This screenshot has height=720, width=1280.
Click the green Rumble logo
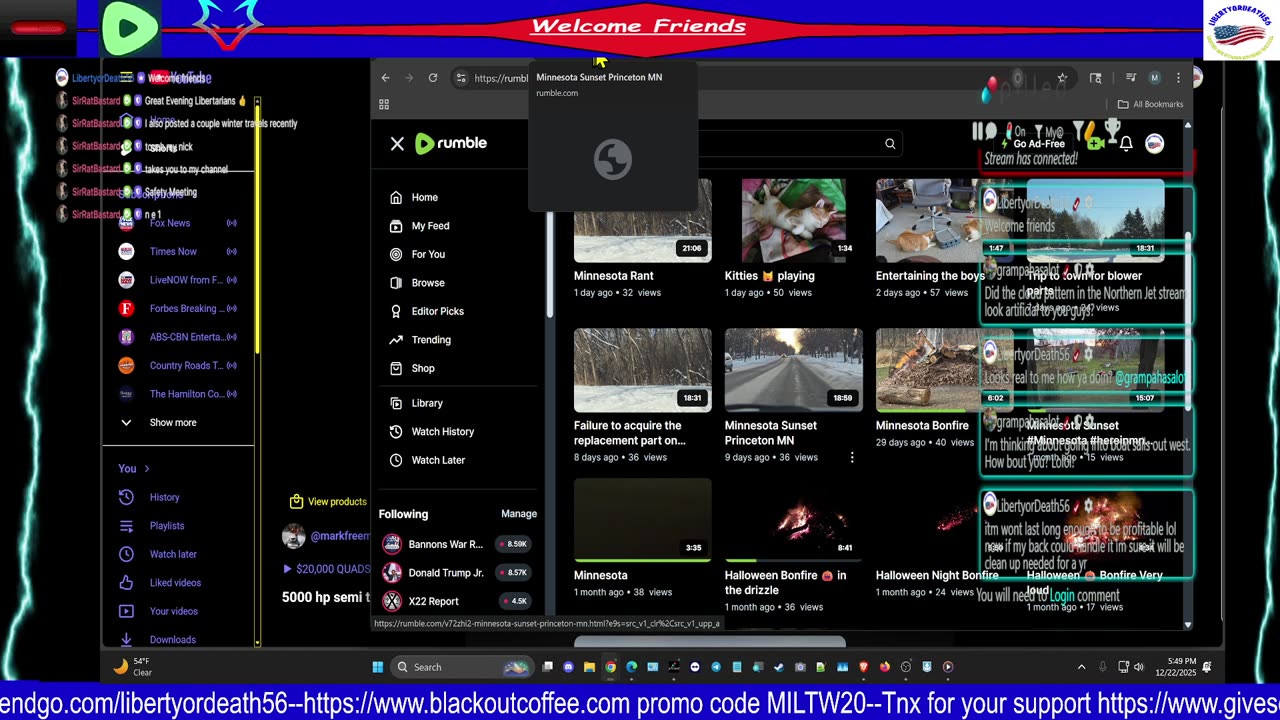[x=451, y=143]
